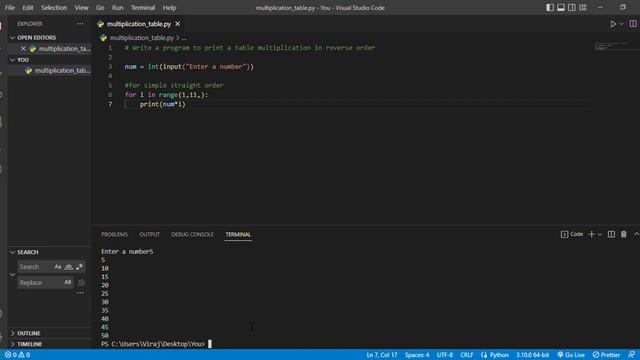Open the Terminal menu
This screenshot has height=360, width=640.
click(143, 7)
